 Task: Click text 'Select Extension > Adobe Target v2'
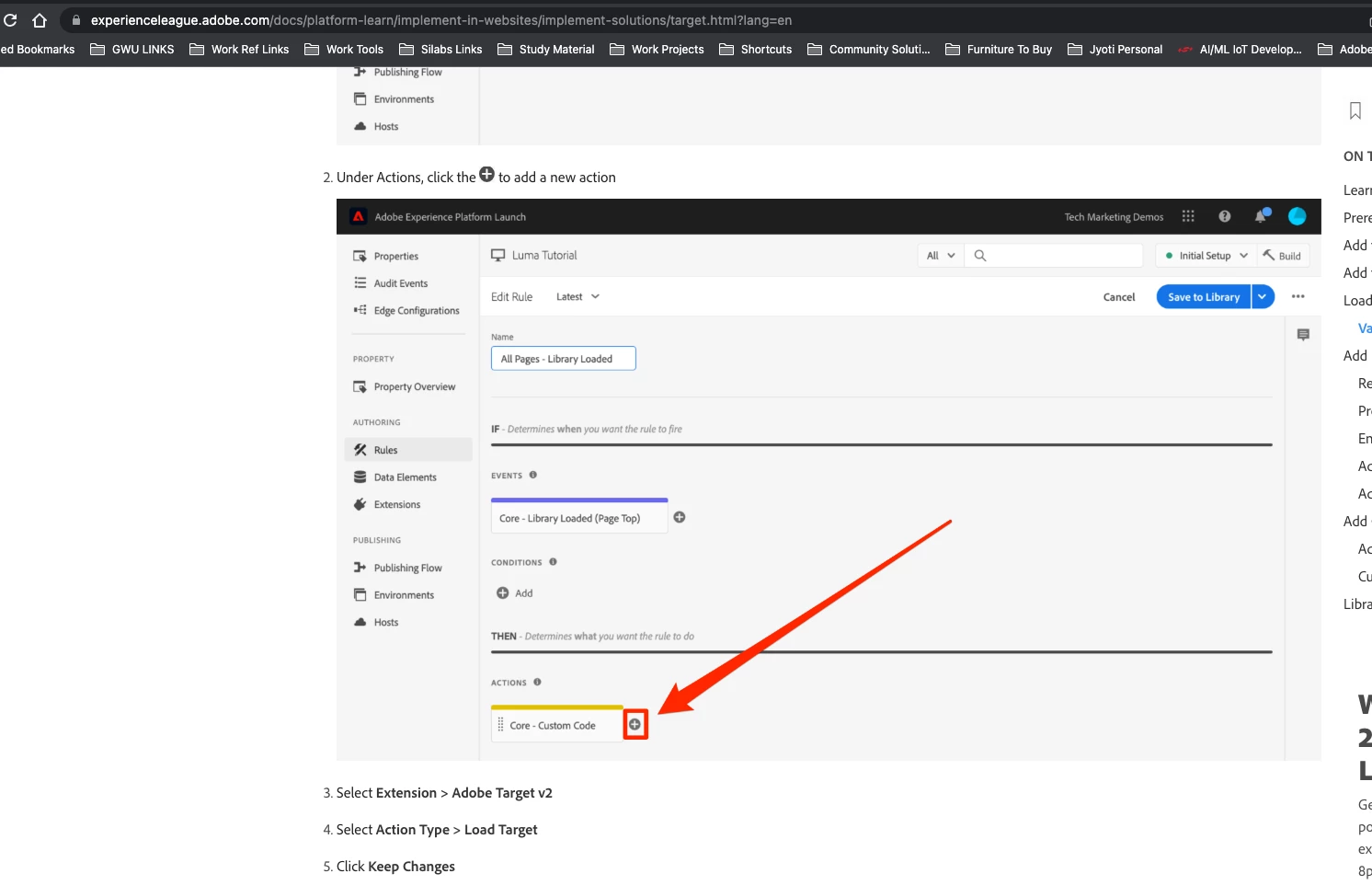pos(444,793)
